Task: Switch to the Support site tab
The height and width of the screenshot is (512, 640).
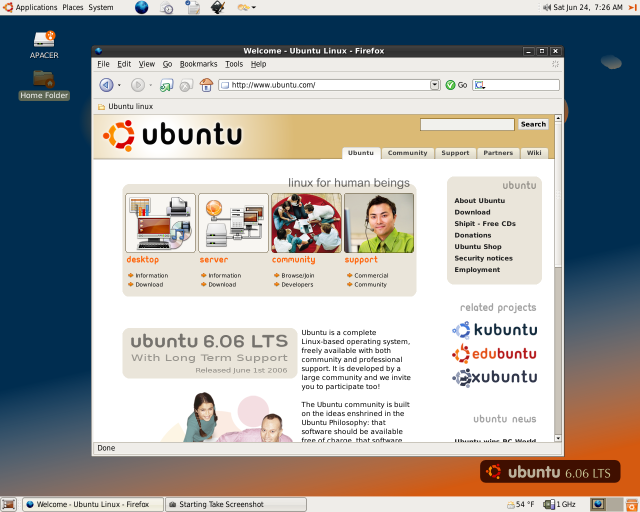Action: (x=455, y=153)
